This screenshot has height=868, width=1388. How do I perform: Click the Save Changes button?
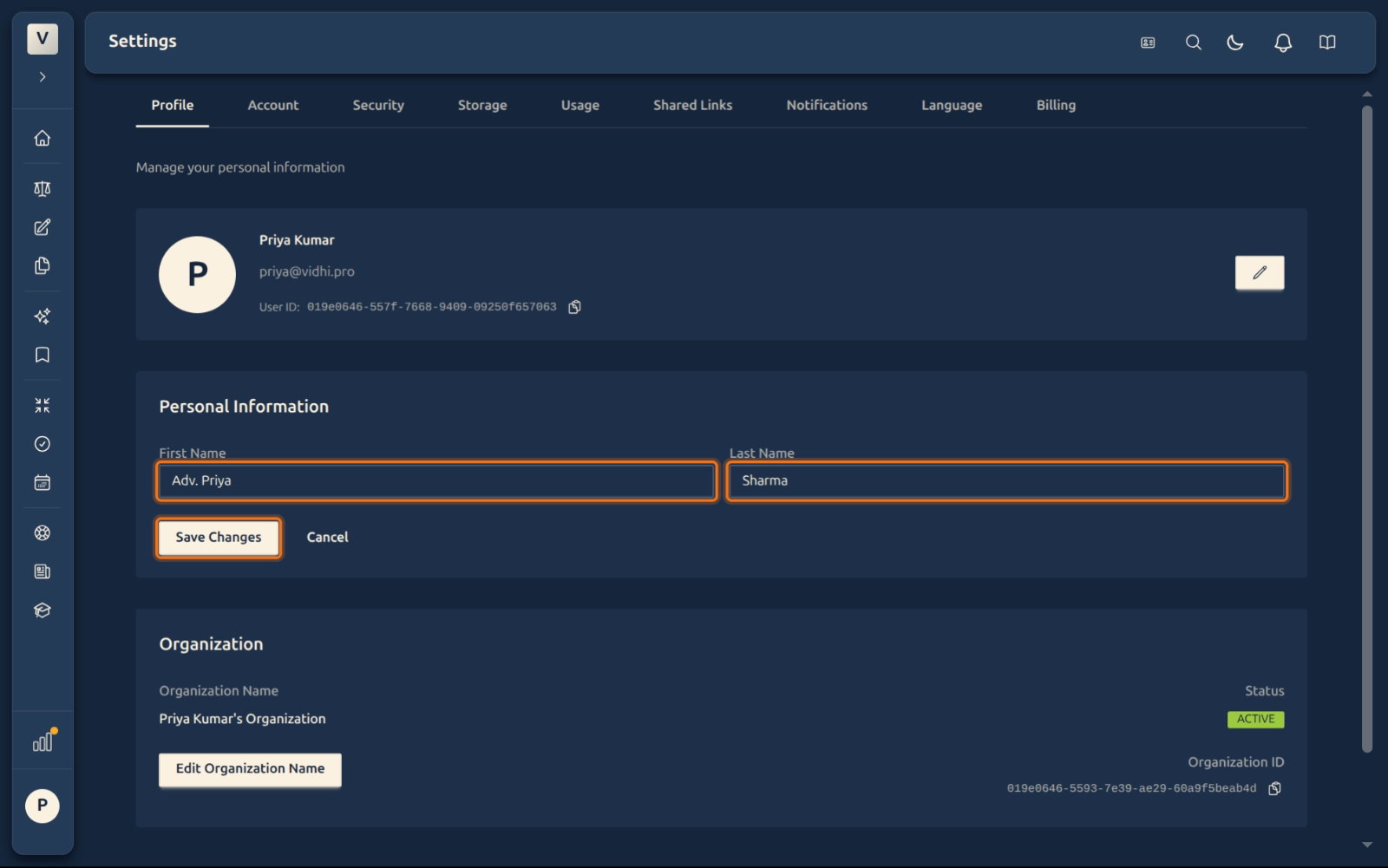[219, 538]
